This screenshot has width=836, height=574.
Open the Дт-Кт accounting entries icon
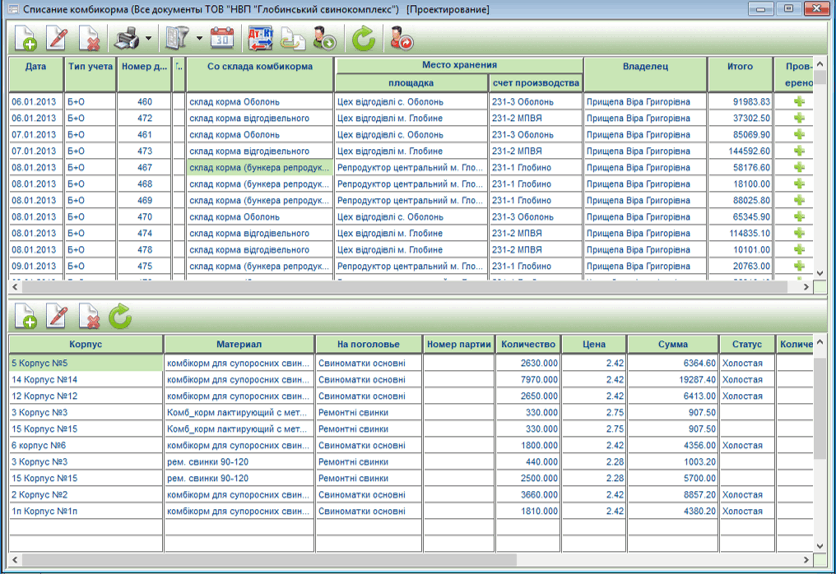pyautogui.click(x=259, y=40)
